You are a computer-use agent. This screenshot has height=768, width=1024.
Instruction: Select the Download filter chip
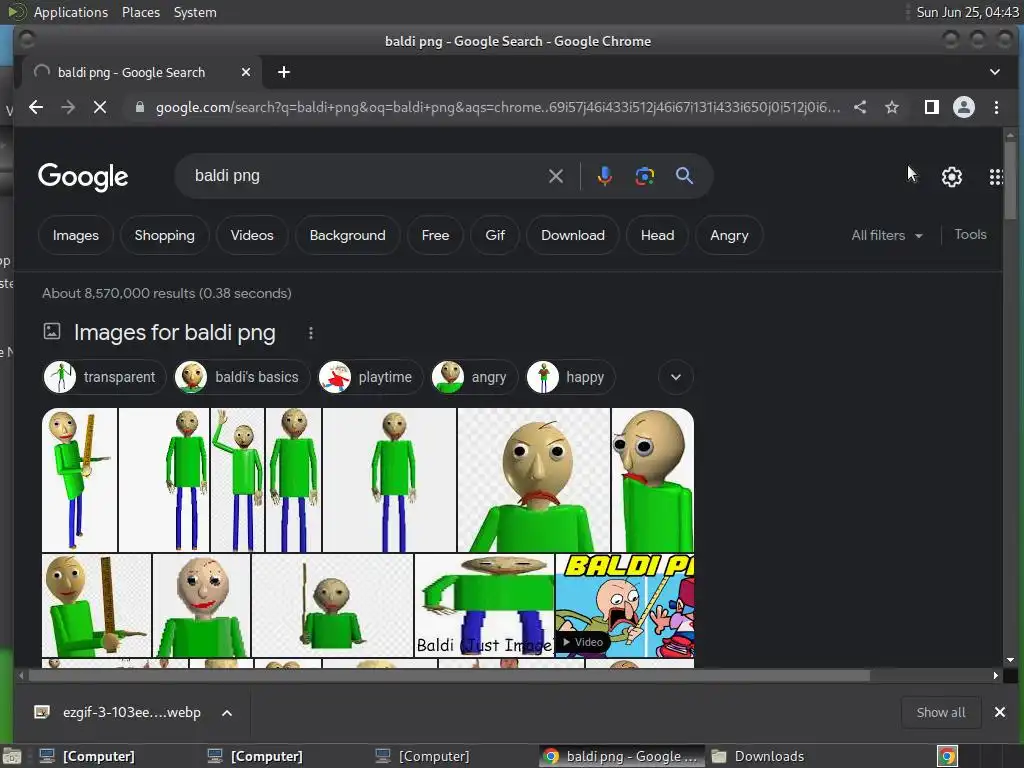(x=573, y=235)
